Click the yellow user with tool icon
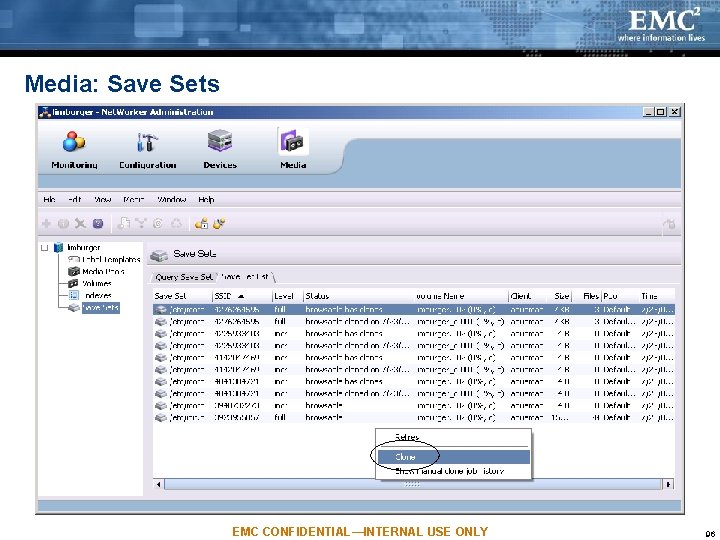This screenshot has height=540, width=720. [219, 224]
